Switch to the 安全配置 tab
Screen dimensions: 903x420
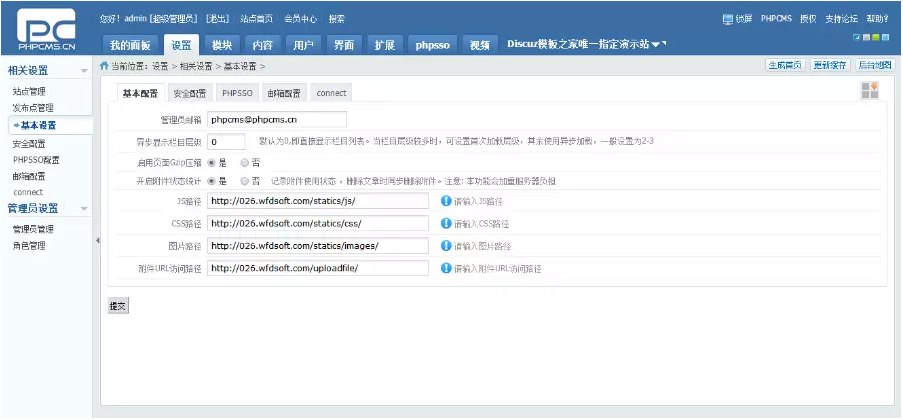[189, 93]
